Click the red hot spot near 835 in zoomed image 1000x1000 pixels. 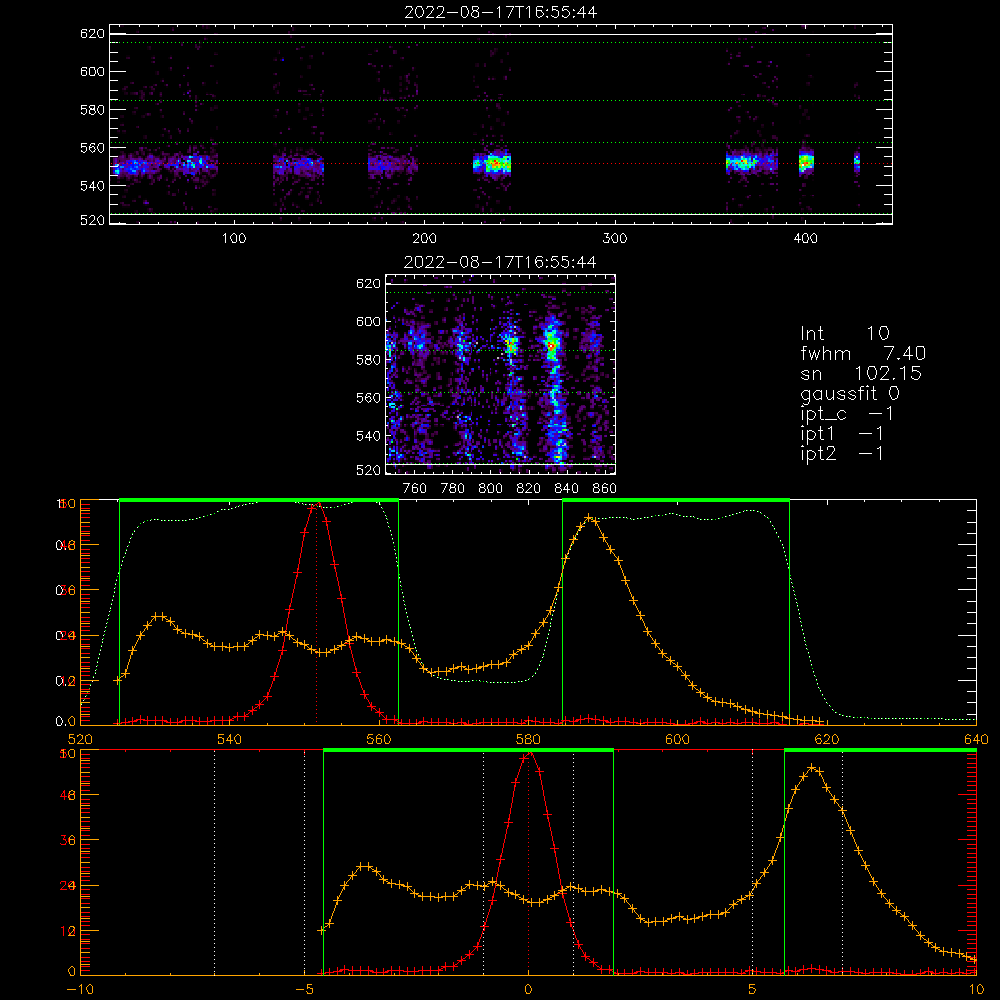(551, 346)
